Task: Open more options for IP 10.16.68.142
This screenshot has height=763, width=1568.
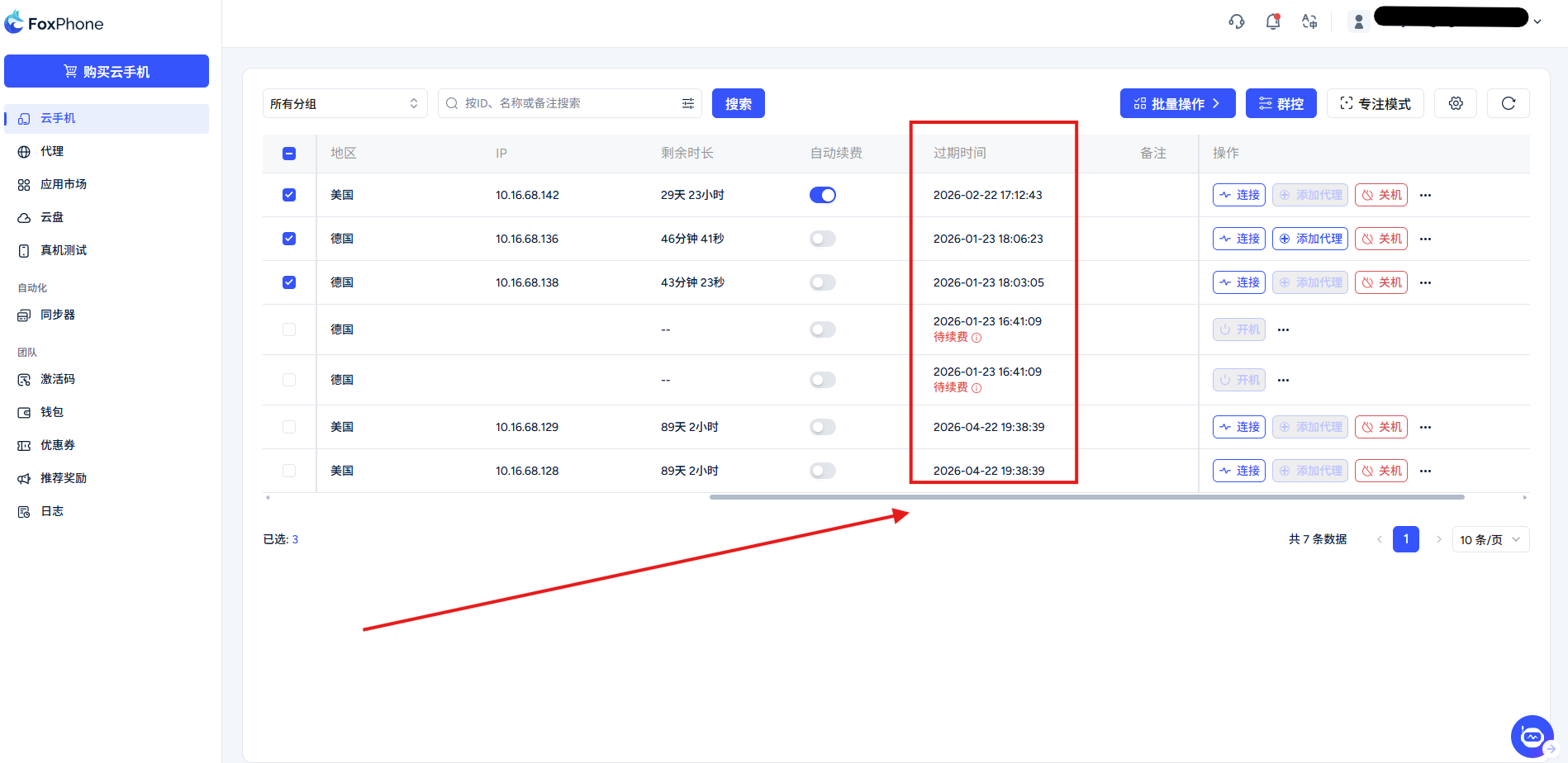Action: pos(1425,196)
